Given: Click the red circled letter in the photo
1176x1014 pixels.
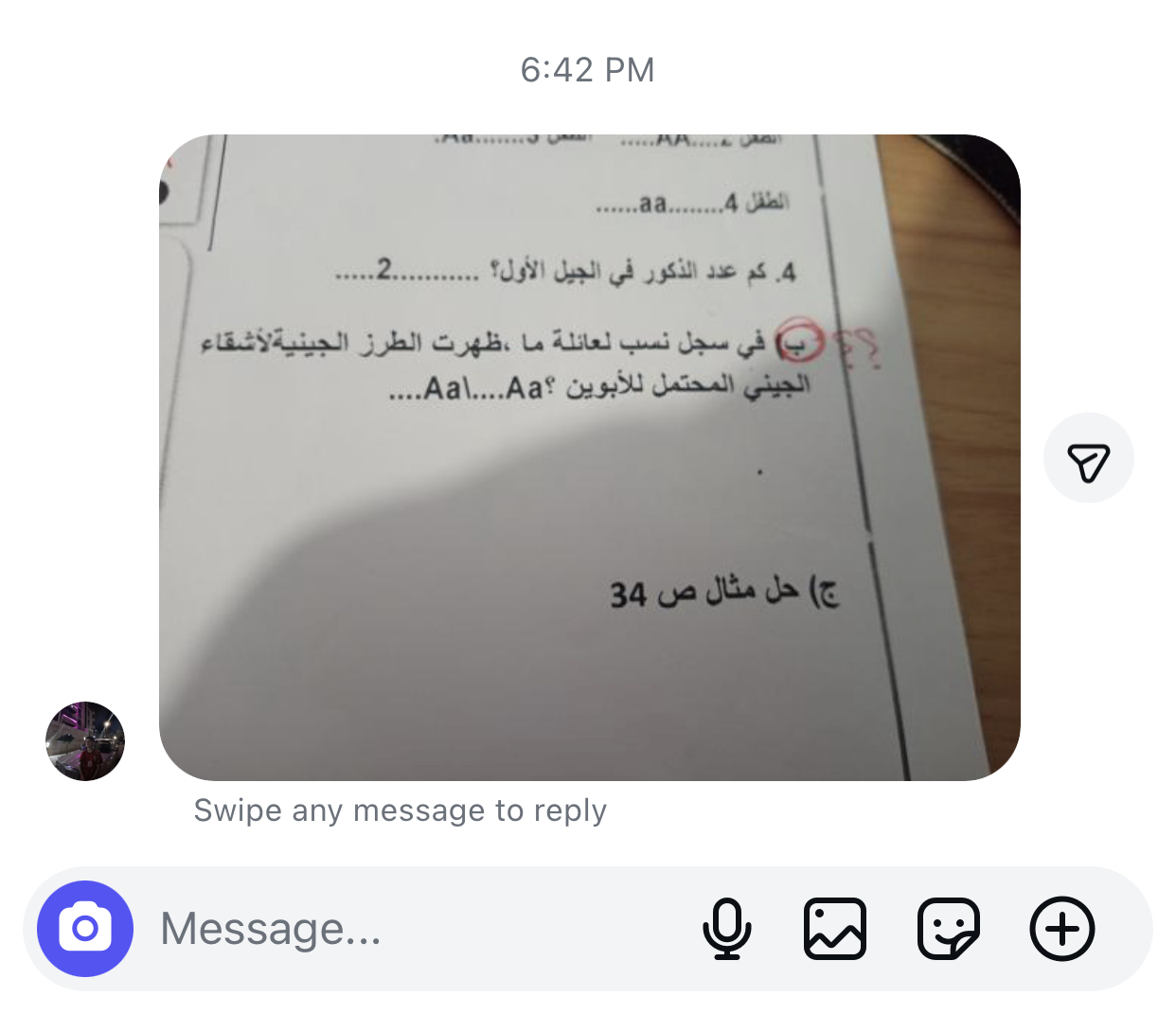Looking at the screenshot, I should pos(800,342).
